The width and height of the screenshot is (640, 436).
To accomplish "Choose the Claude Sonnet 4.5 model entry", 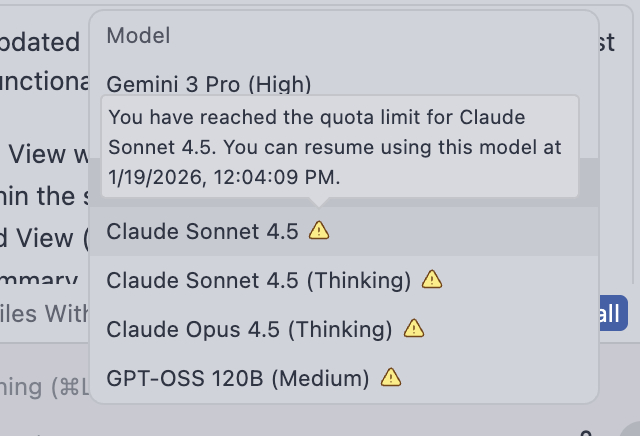I will point(203,231).
